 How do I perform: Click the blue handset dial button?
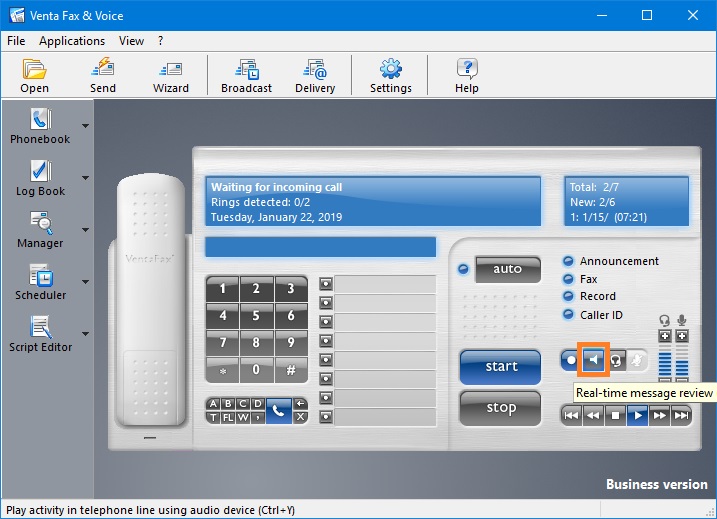tap(278, 411)
